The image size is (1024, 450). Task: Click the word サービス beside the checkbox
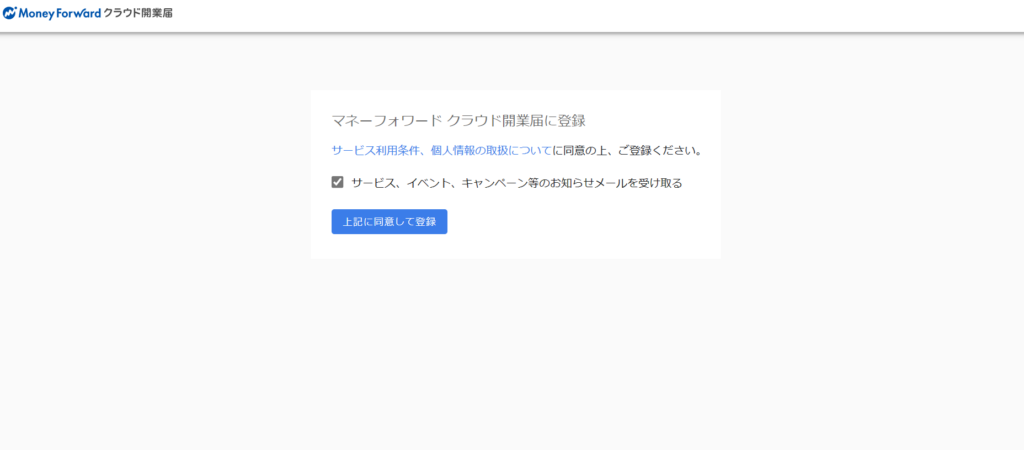click(x=375, y=183)
